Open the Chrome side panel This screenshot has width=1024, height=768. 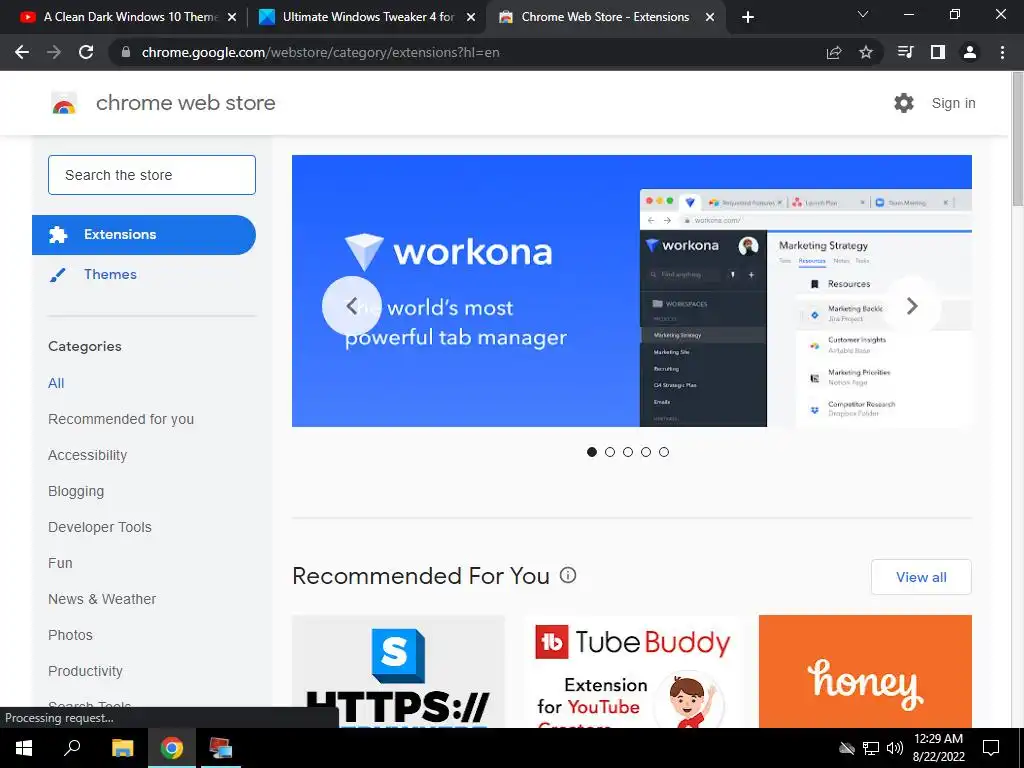(x=938, y=52)
